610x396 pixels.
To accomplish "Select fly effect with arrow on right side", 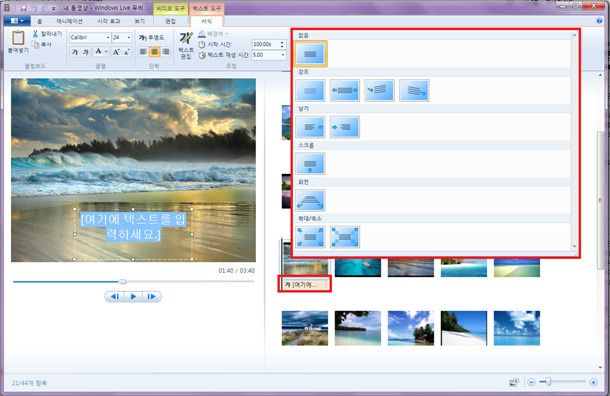I will pyautogui.click(x=310, y=127).
